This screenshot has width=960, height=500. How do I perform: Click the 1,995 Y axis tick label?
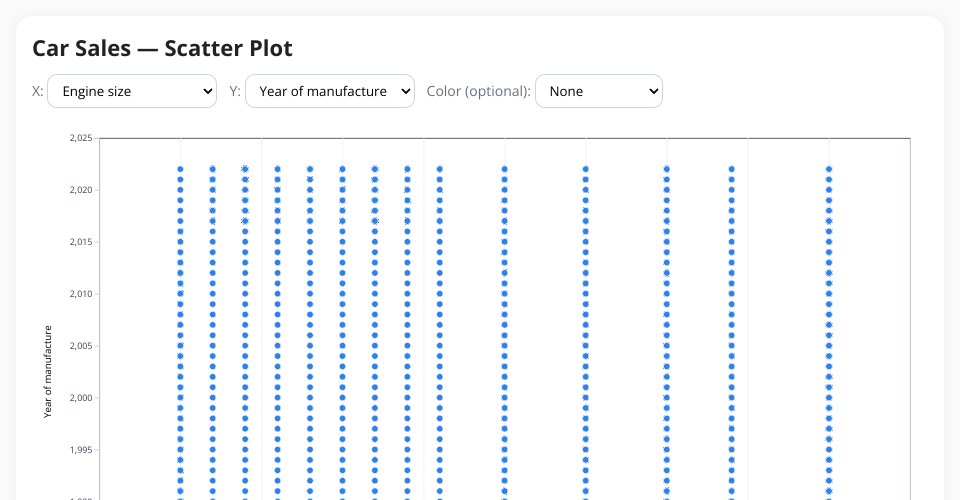point(81,450)
